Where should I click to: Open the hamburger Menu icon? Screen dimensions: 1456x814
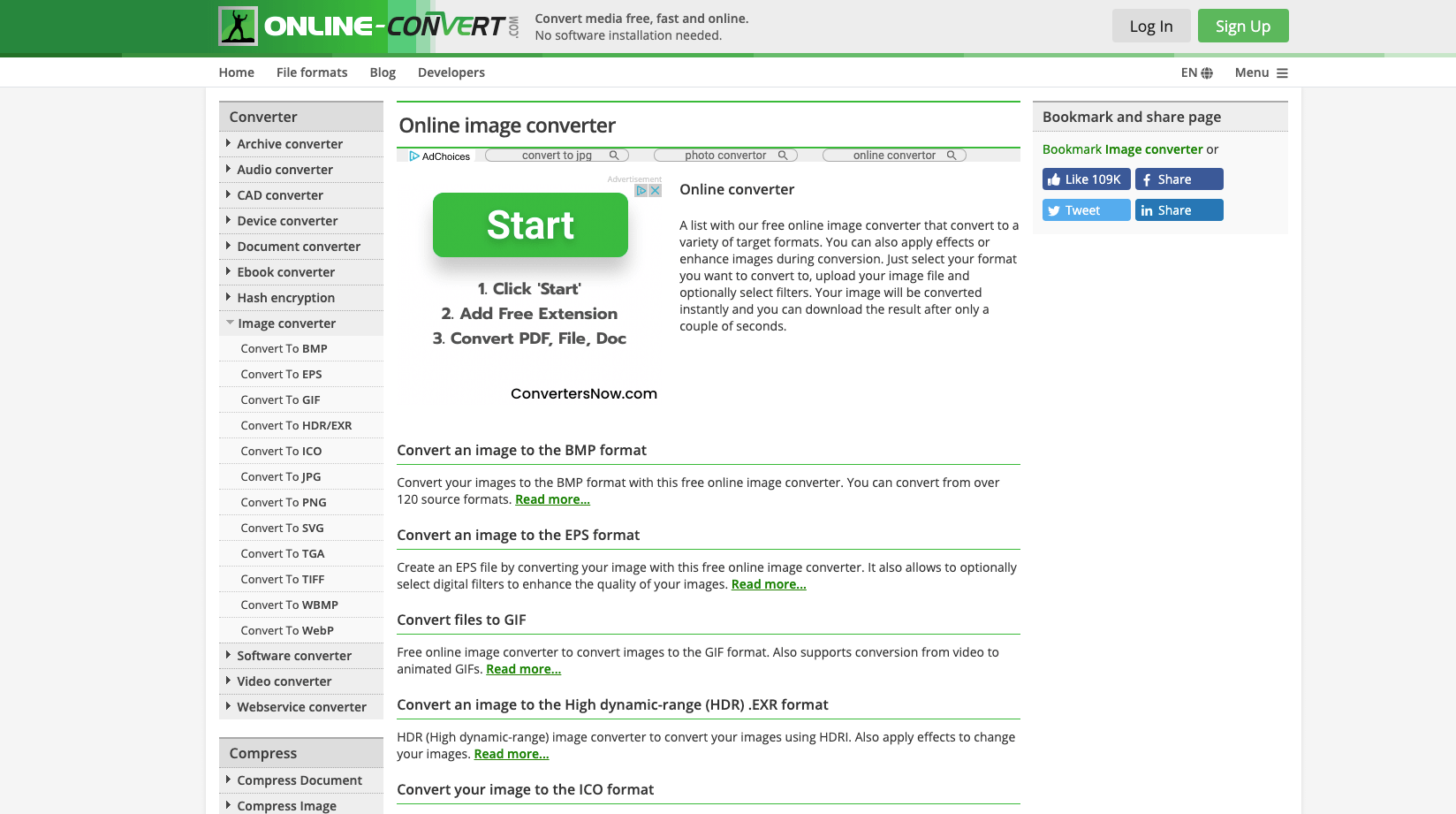click(x=1283, y=72)
